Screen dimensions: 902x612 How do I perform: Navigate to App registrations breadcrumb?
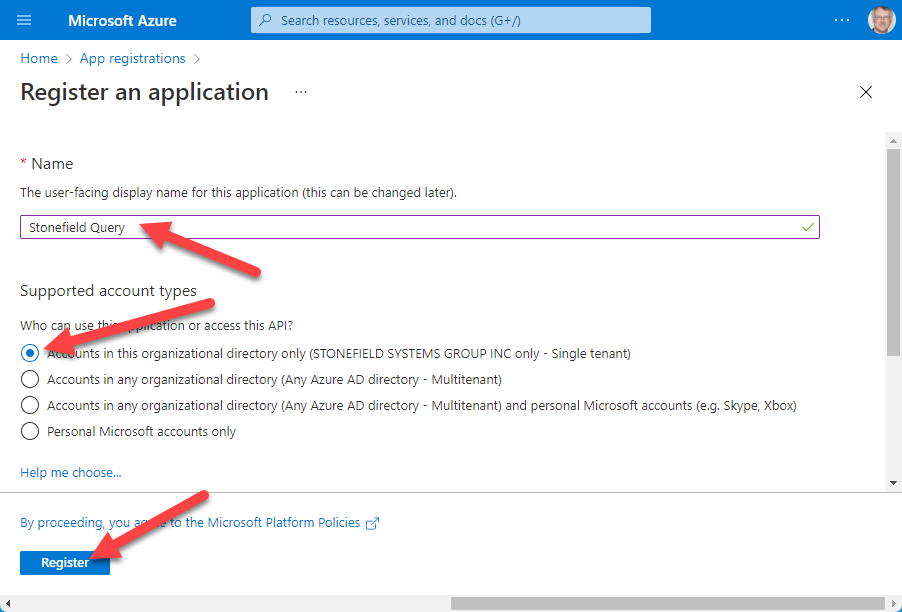coord(132,58)
